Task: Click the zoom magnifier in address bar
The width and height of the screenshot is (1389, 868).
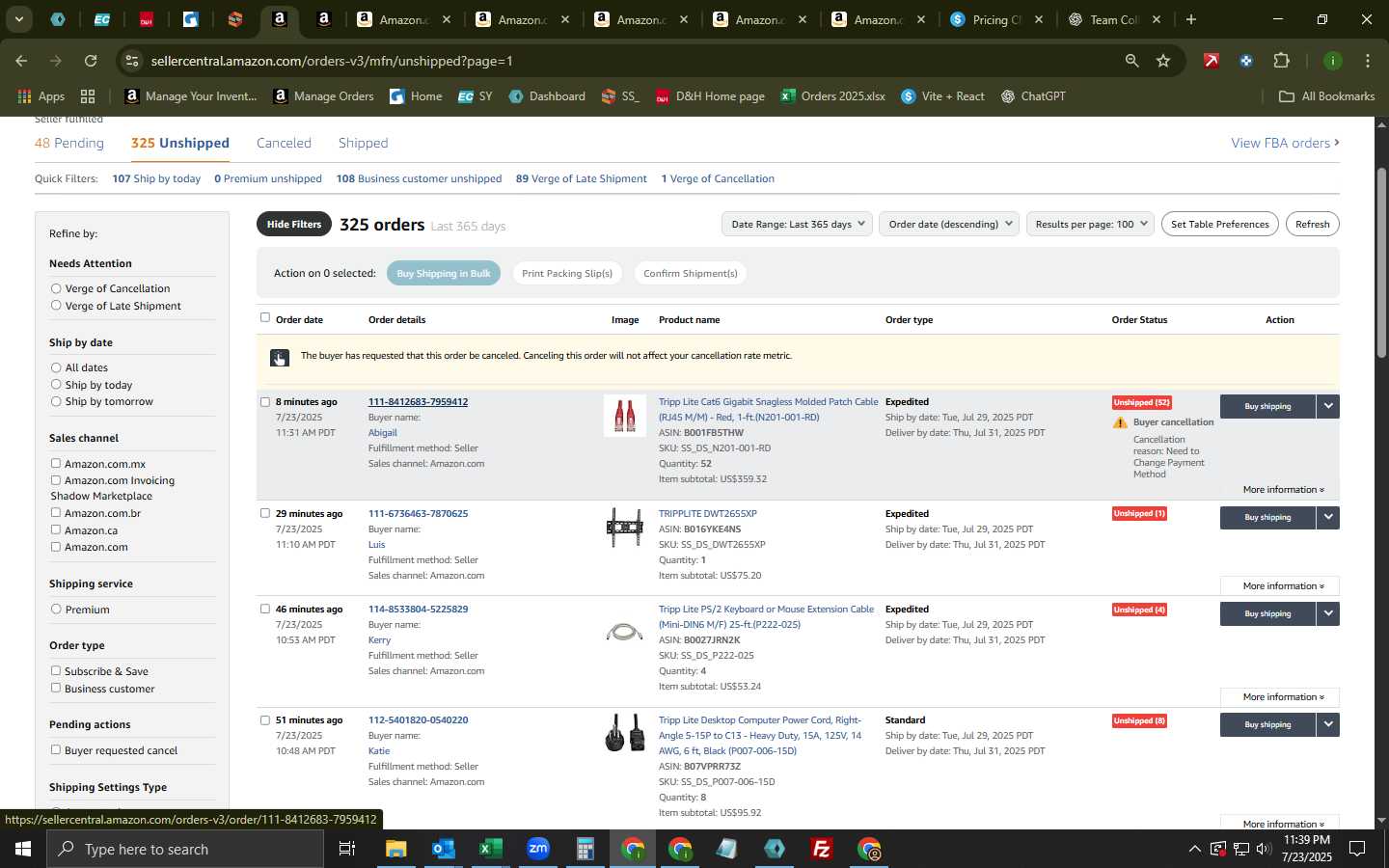Action: click(x=1131, y=61)
